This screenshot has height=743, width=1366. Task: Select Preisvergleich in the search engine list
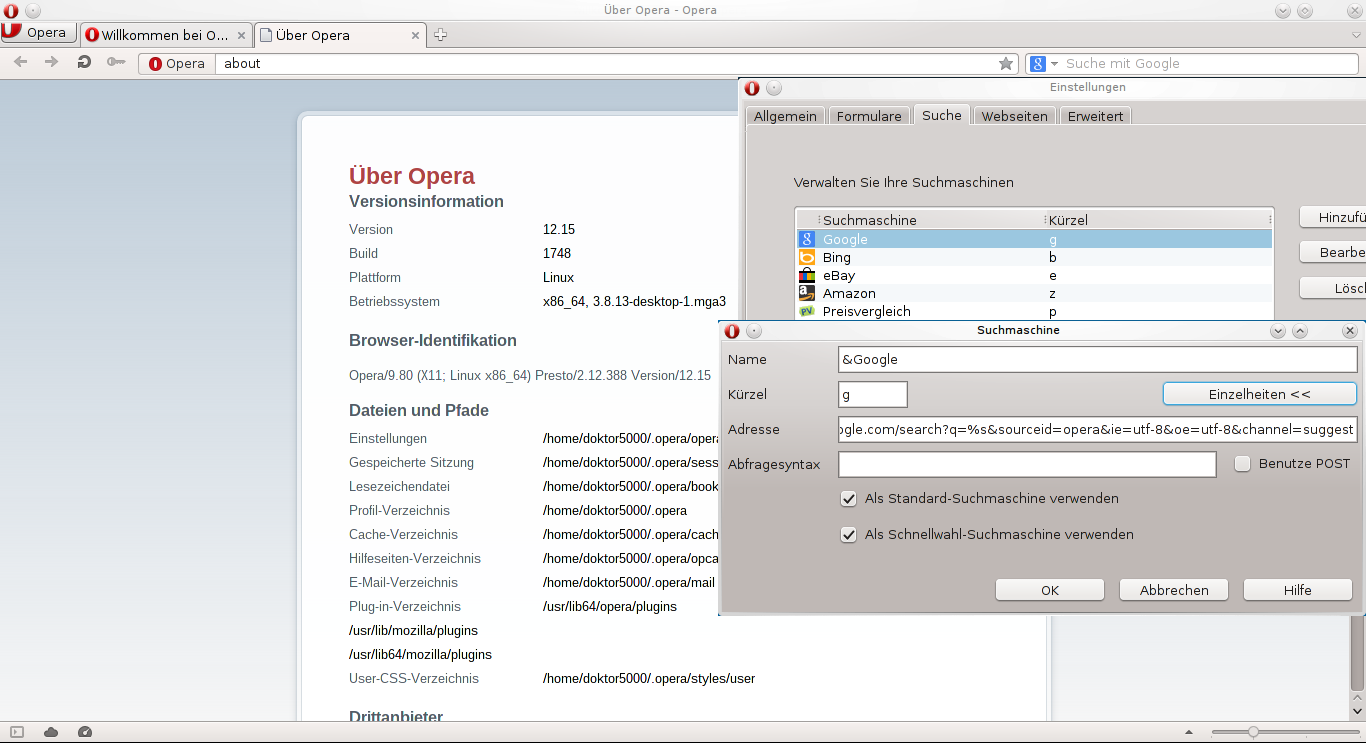pyautogui.click(x=1034, y=311)
